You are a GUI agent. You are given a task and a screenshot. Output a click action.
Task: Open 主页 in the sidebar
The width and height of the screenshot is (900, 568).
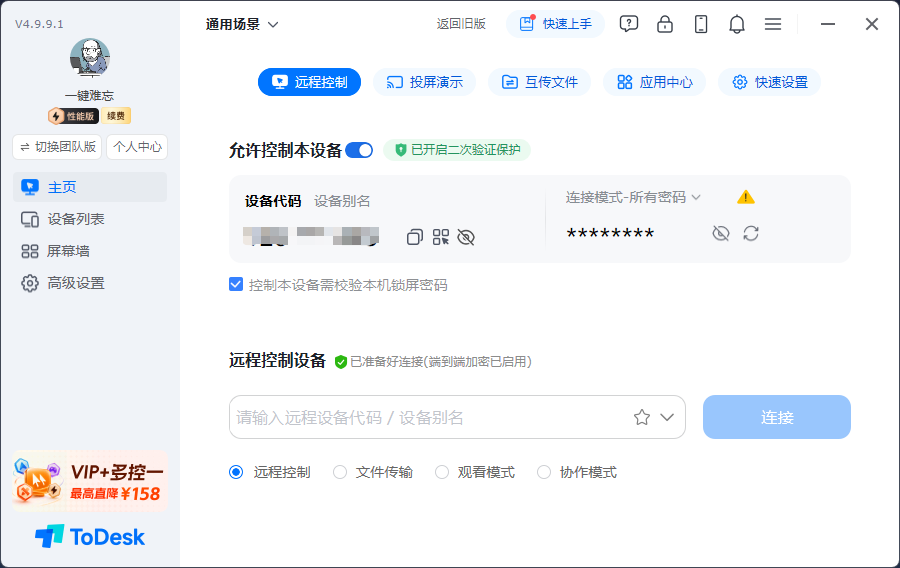point(90,187)
